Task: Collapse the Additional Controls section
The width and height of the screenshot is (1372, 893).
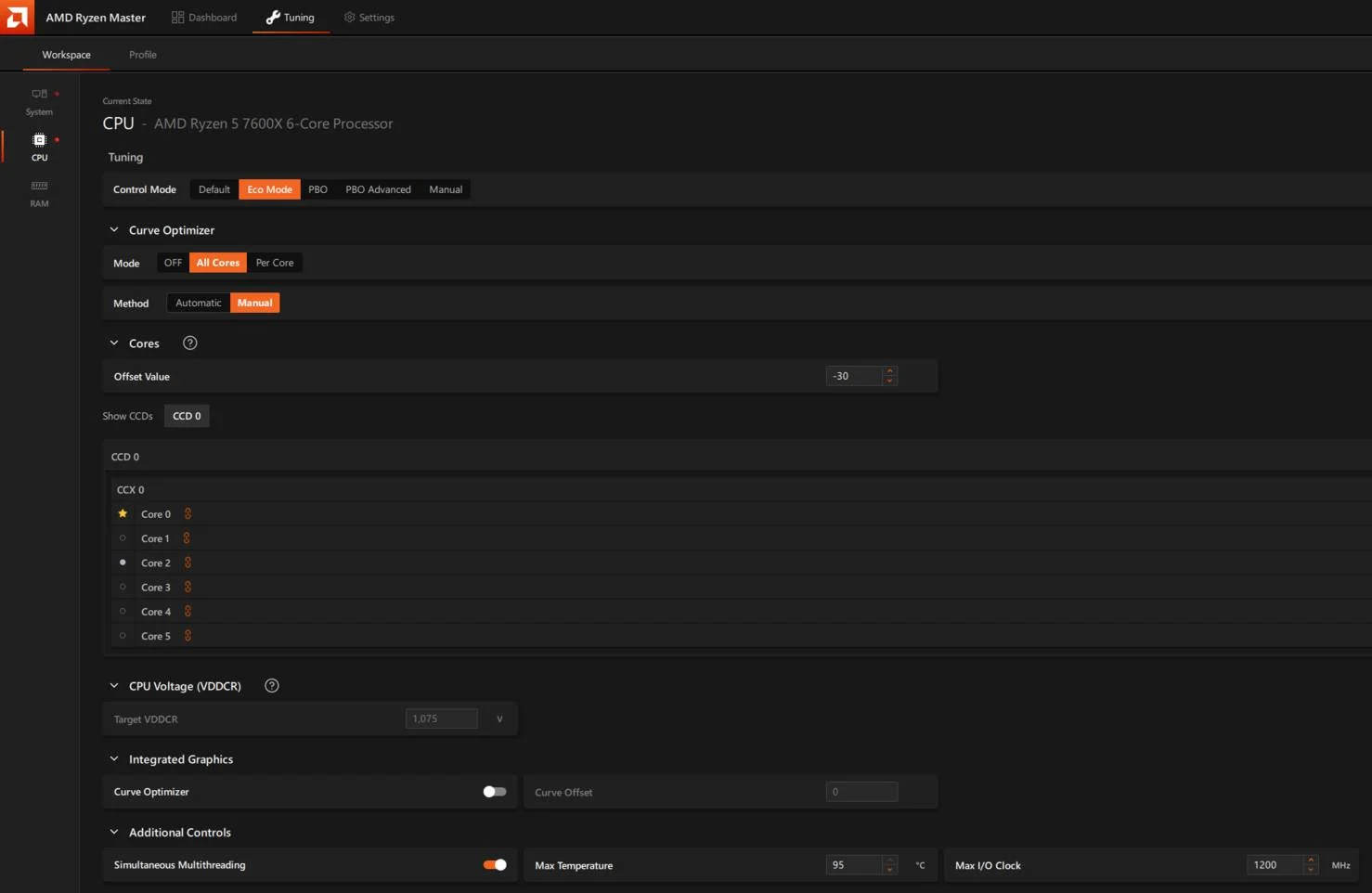Action: [x=114, y=832]
